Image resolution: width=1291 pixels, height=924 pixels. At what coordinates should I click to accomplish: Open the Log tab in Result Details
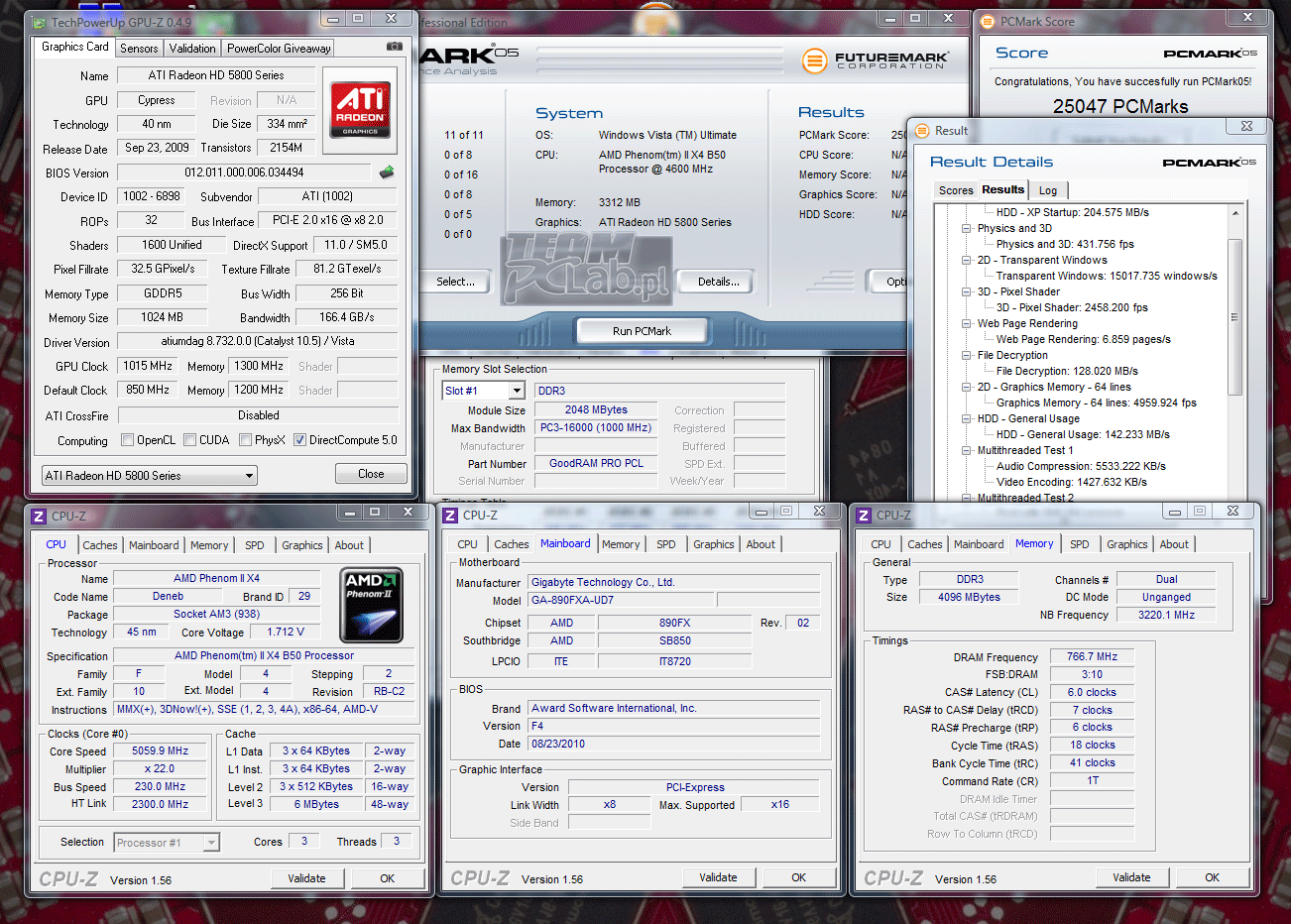point(1048,190)
